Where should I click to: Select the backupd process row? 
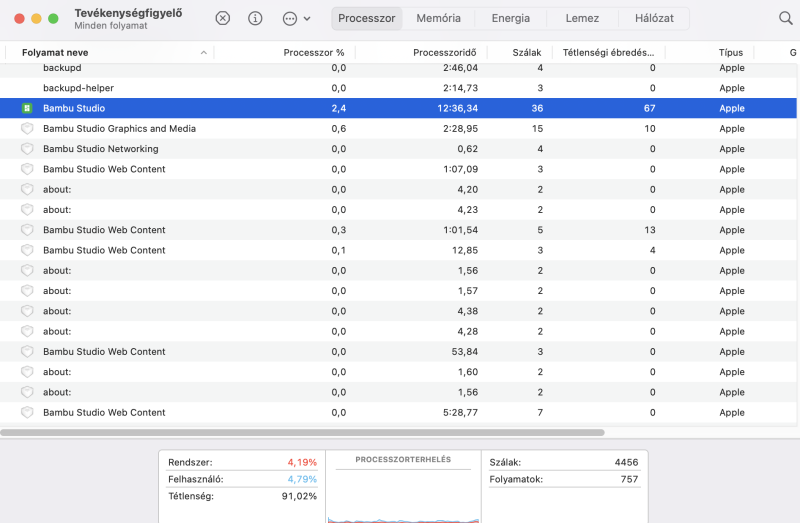click(x=398, y=68)
